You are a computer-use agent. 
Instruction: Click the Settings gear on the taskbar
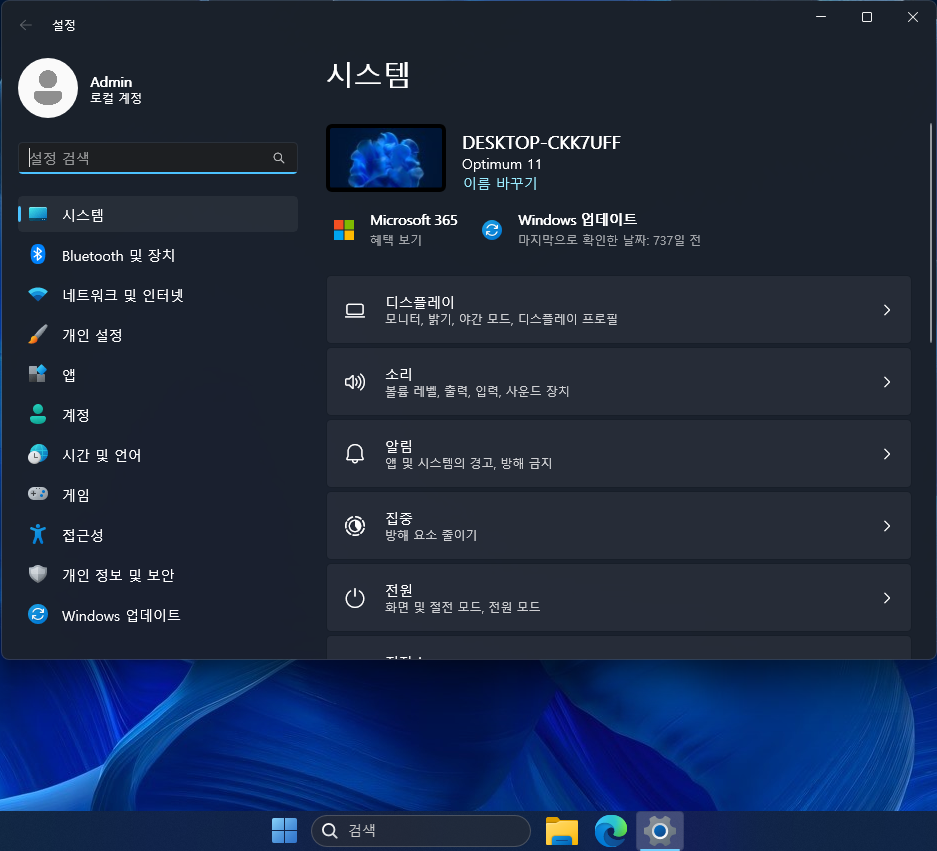[x=660, y=830]
